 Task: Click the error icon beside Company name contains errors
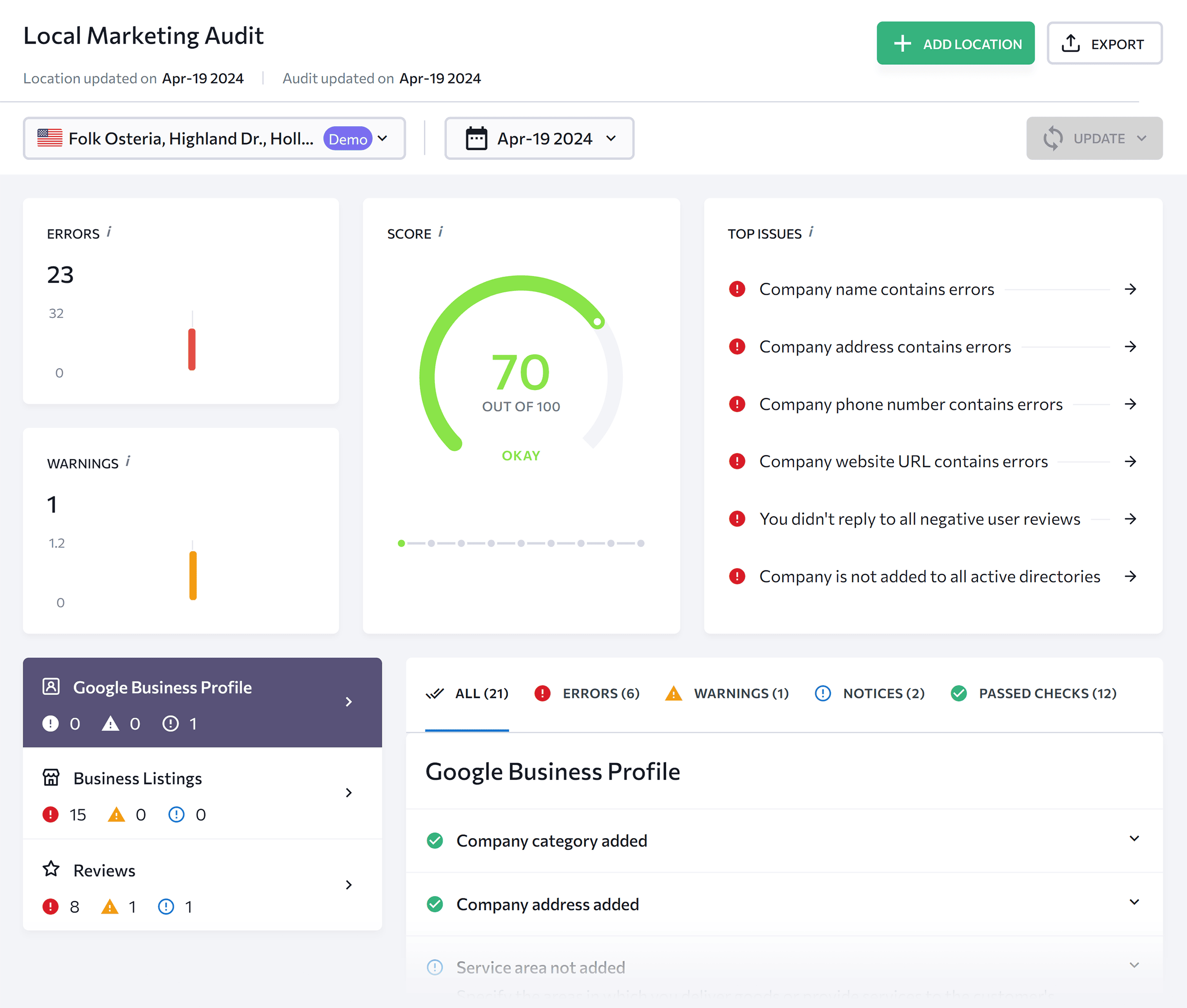(x=737, y=289)
